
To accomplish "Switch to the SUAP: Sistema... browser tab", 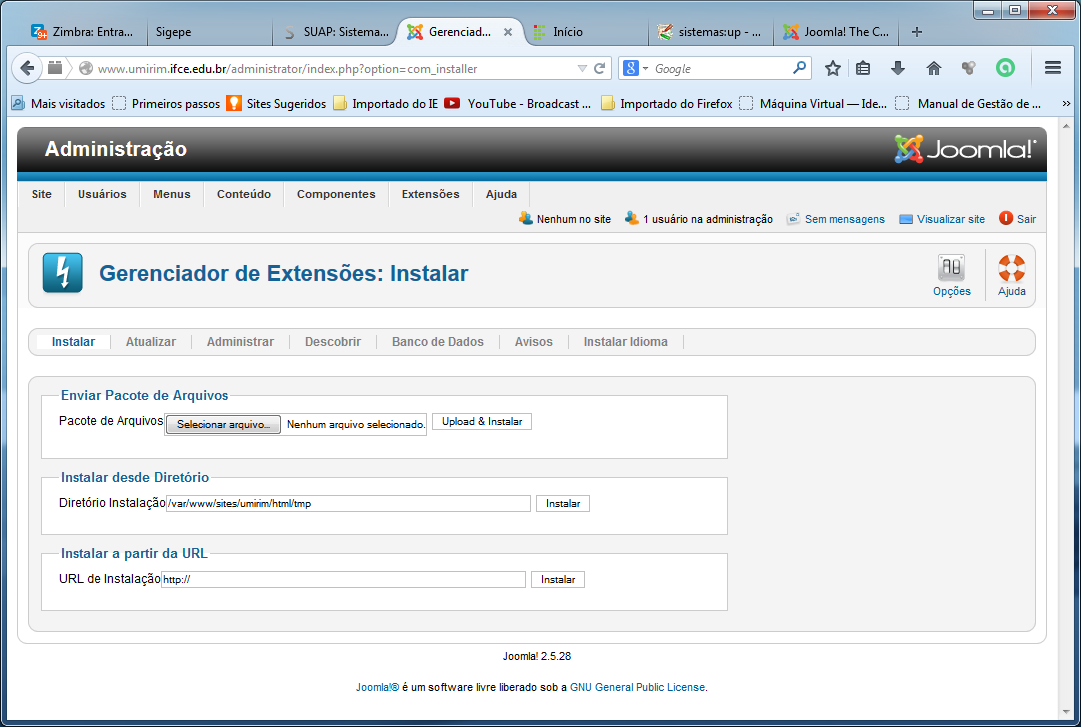I will click(x=338, y=32).
